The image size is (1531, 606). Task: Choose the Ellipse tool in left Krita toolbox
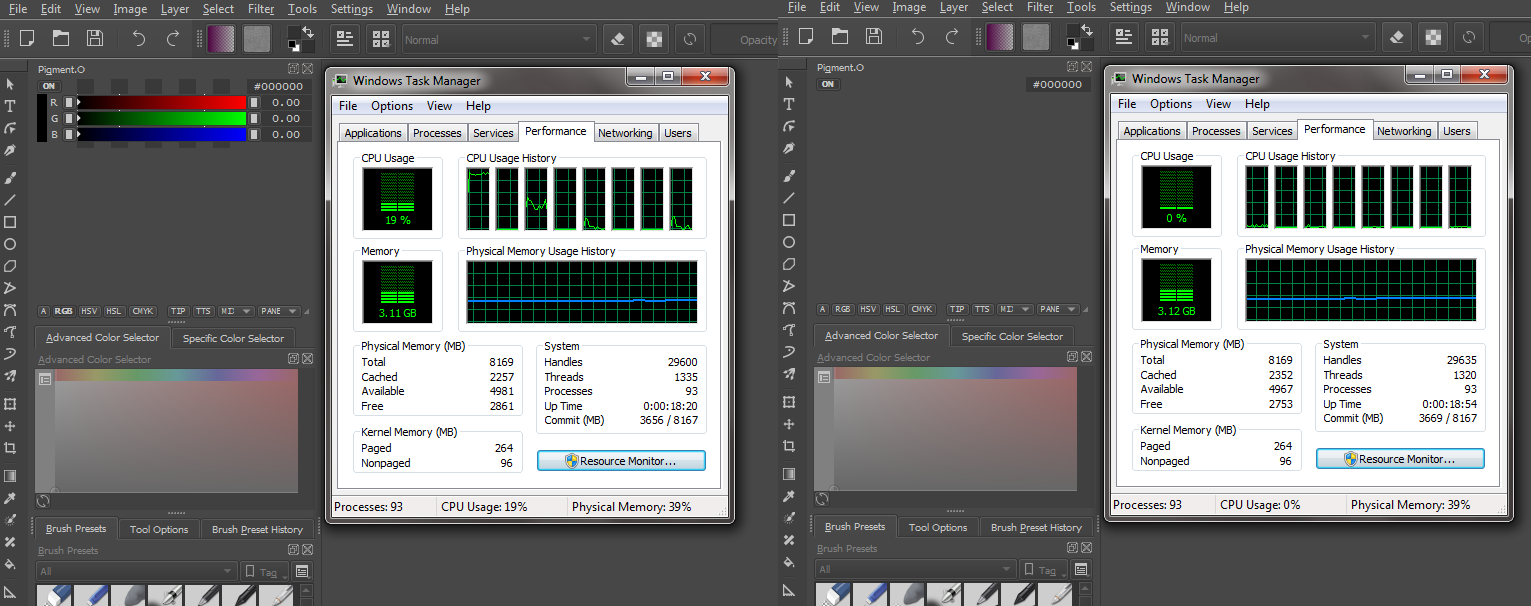10,244
